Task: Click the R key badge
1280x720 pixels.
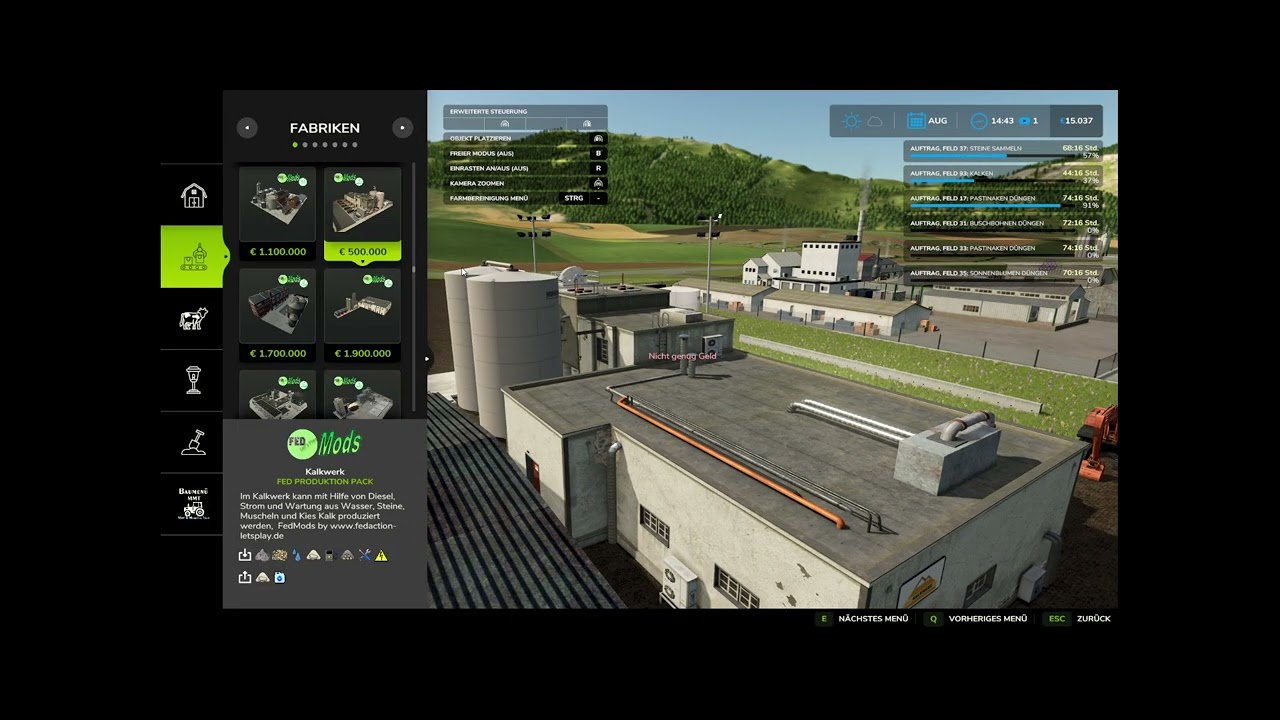Action: pos(598,168)
